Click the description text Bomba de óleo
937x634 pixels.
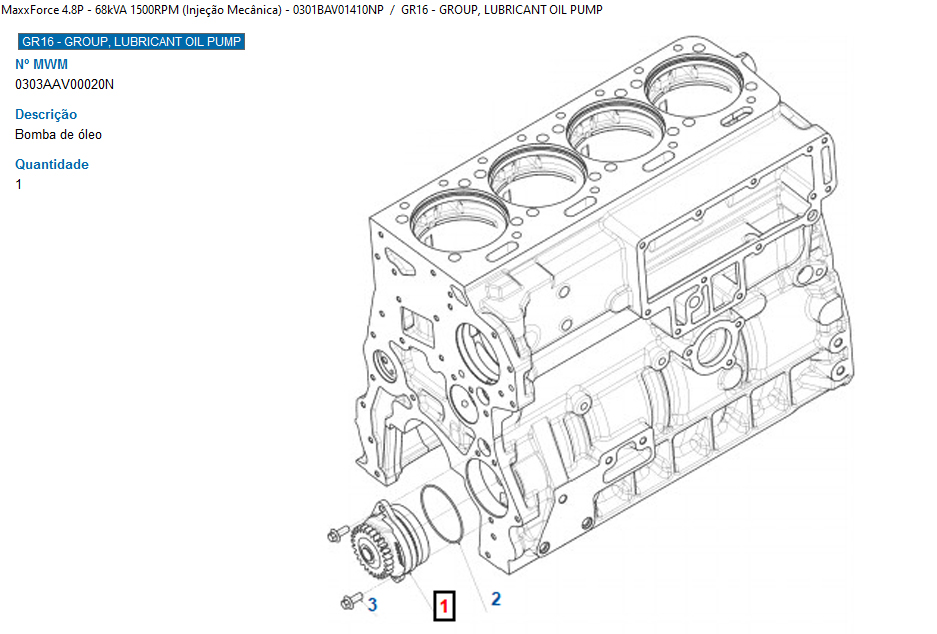(58, 134)
